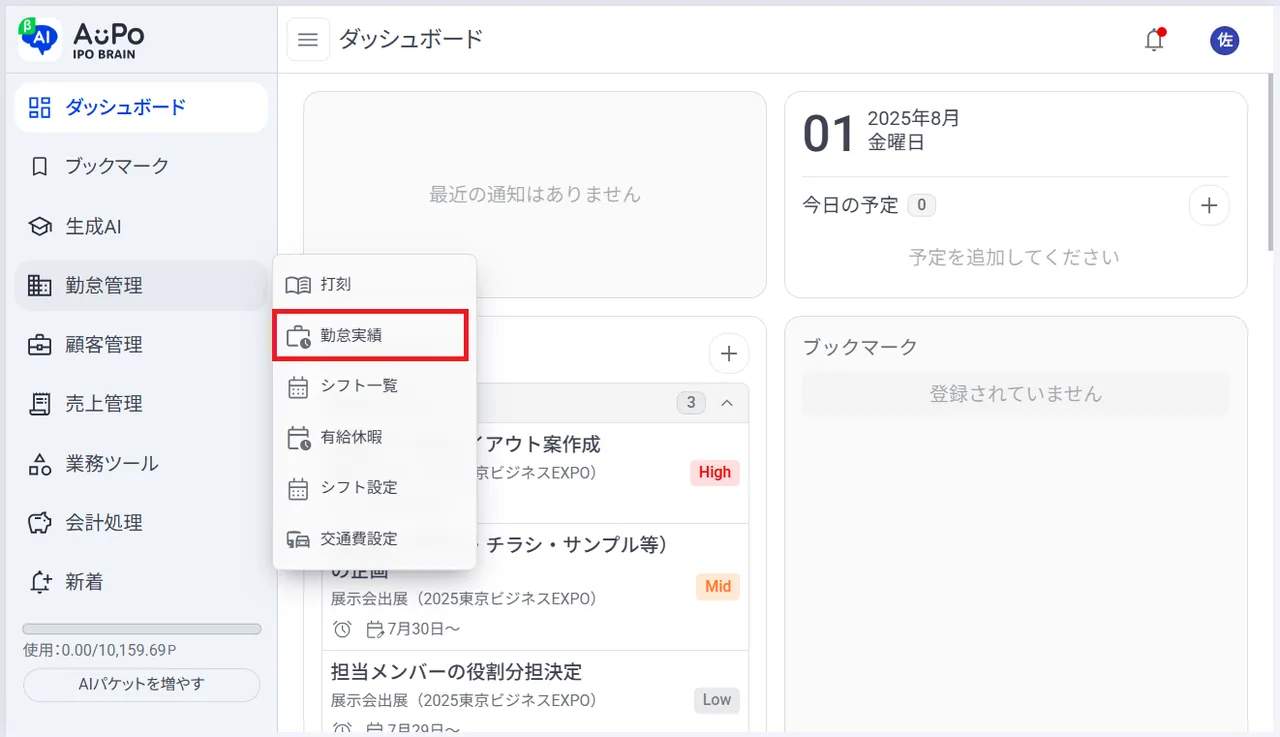The height and width of the screenshot is (737, 1280).
Task: Click the 業務ツール shapes icon
Action: pyautogui.click(x=39, y=464)
